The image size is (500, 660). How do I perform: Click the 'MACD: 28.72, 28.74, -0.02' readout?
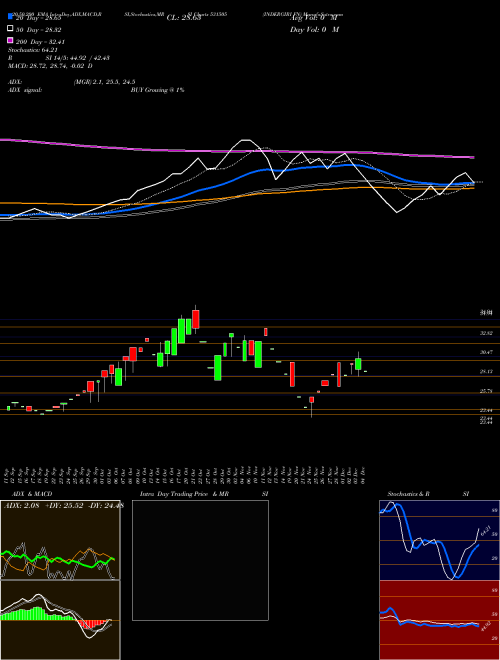[x=47, y=66]
